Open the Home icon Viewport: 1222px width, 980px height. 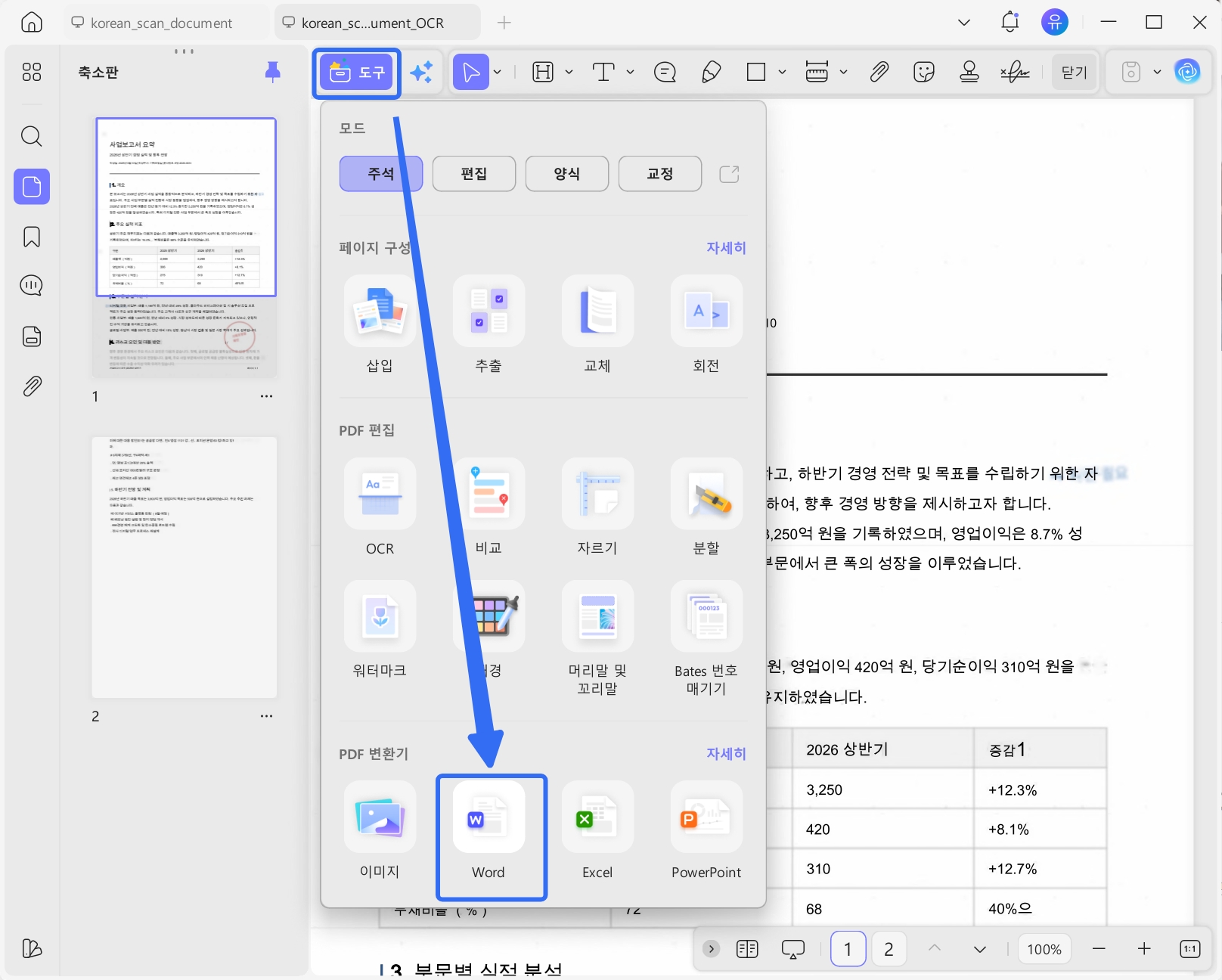tap(32, 23)
